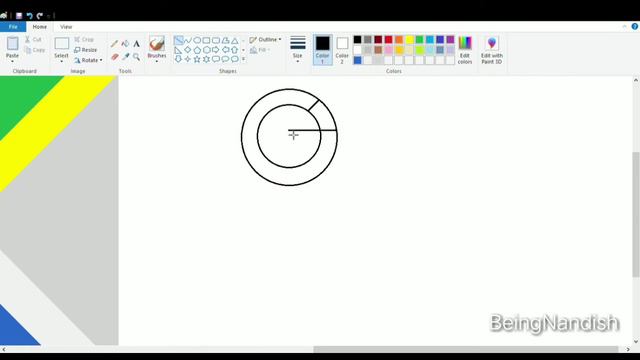
Task: Pick the yellow swatch in top palette row
Action: (409, 40)
